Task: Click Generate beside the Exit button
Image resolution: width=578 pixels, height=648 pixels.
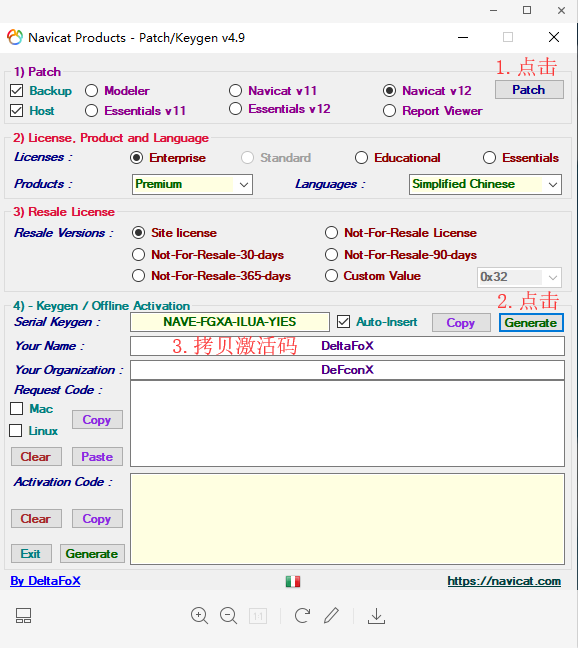Action: pos(92,554)
